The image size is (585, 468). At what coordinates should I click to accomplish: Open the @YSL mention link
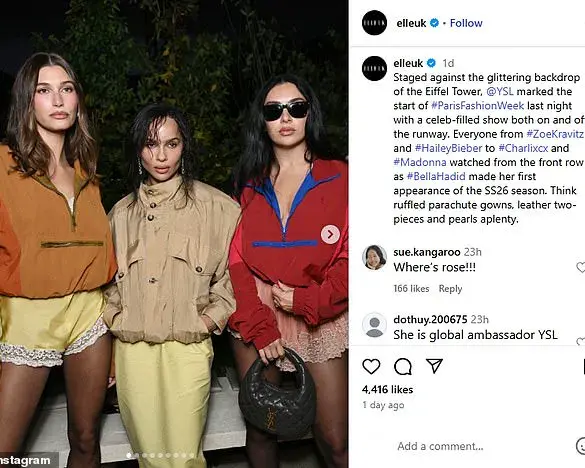point(500,91)
